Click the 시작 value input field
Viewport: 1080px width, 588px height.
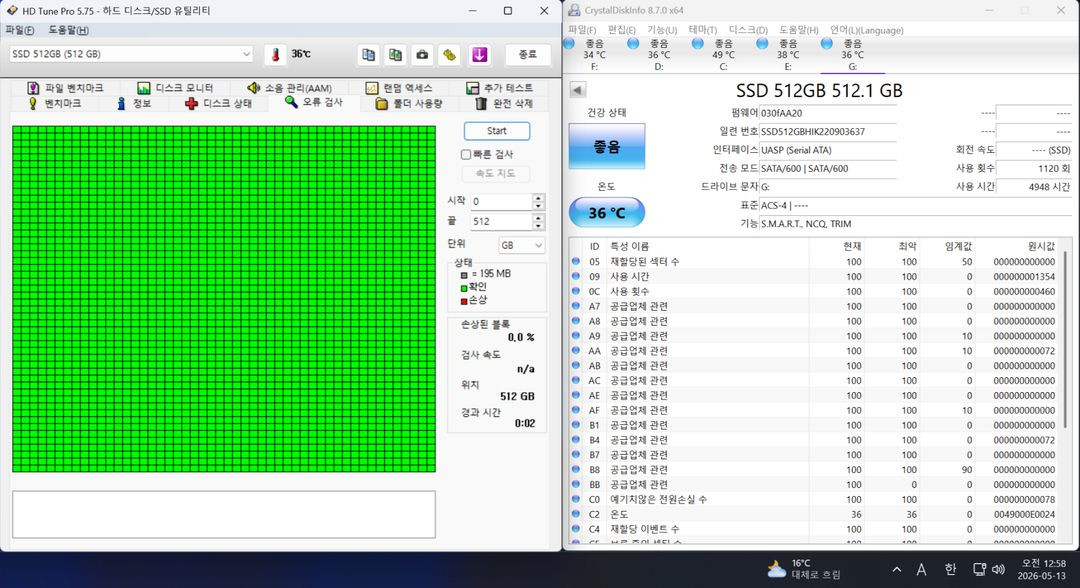501,201
